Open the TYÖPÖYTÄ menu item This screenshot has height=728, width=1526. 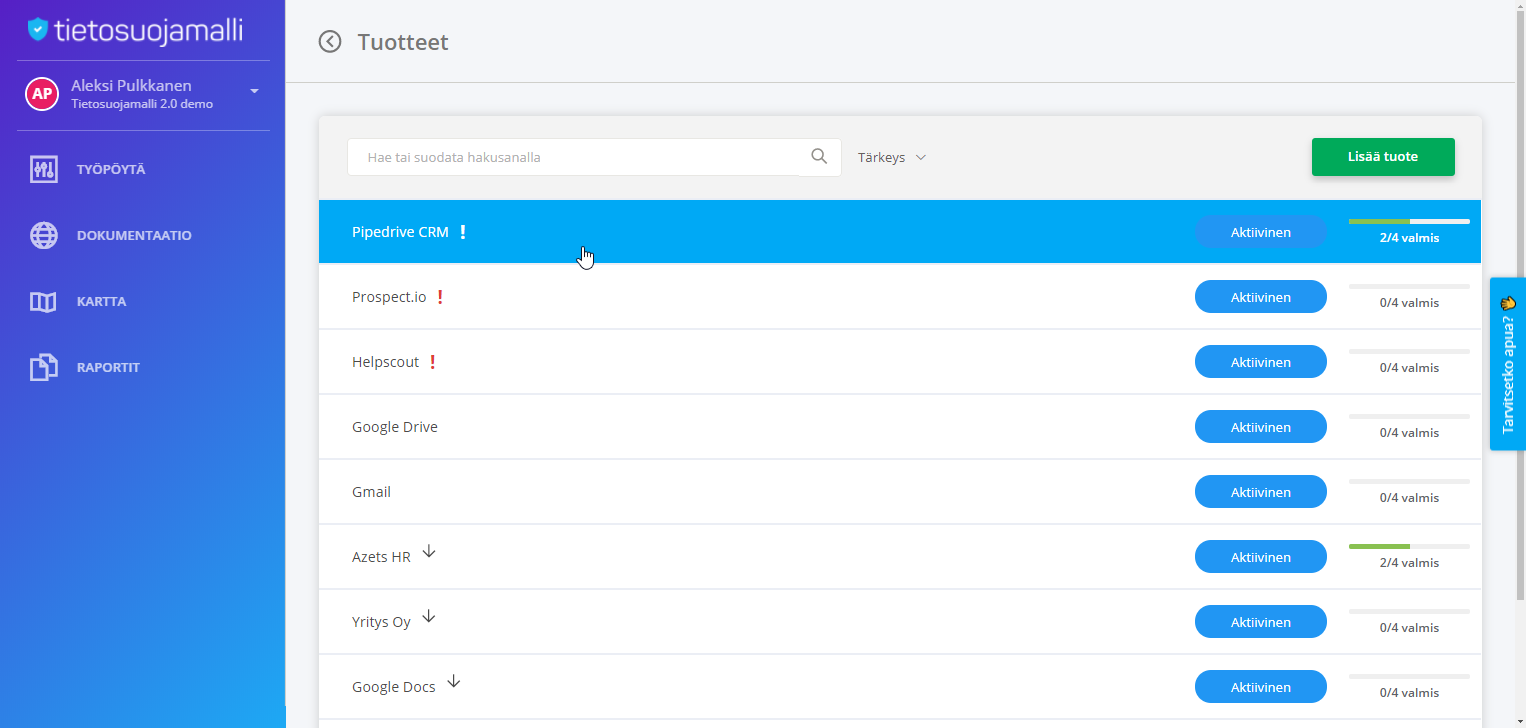pyautogui.click(x=111, y=170)
